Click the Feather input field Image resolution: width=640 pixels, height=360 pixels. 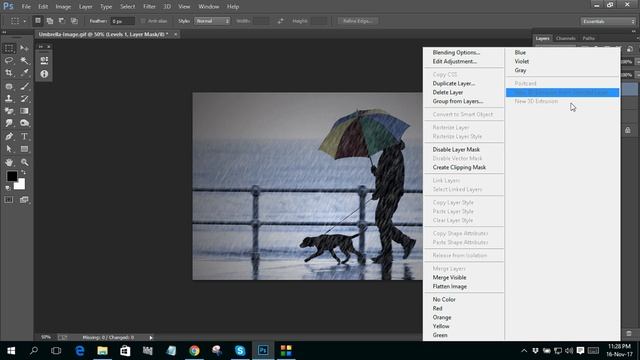click(122, 21)
